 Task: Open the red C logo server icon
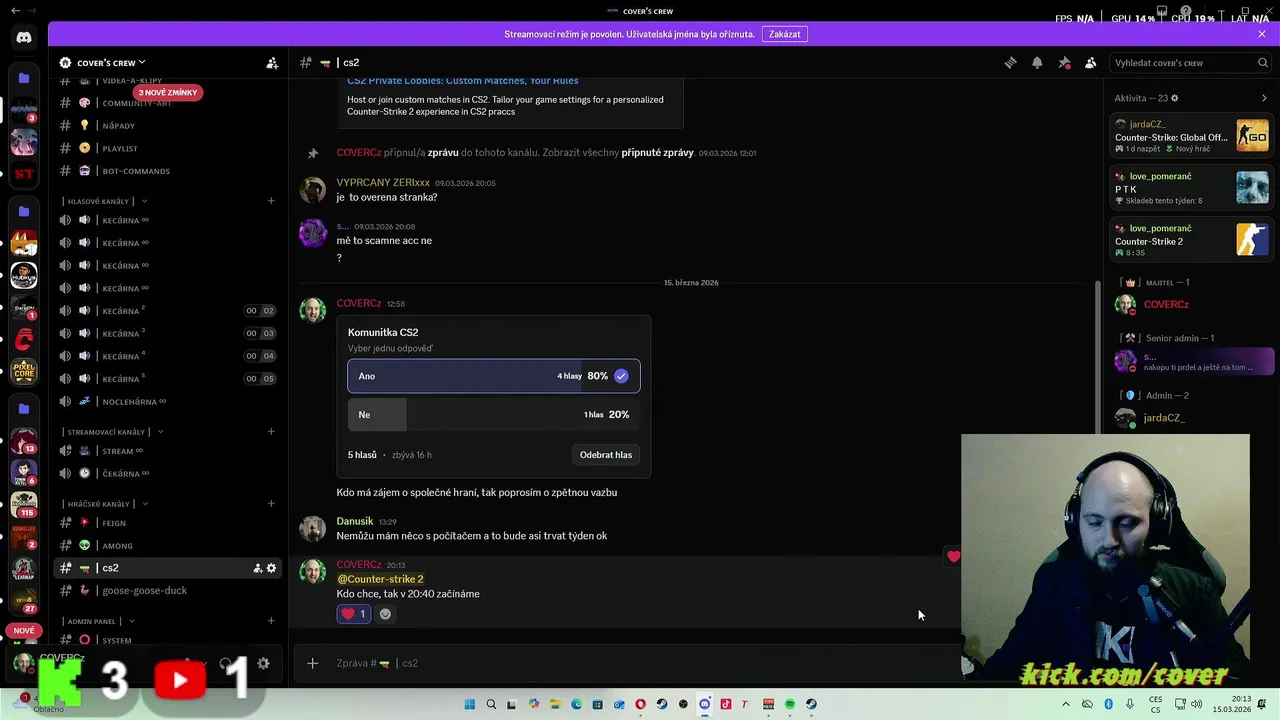24,340
